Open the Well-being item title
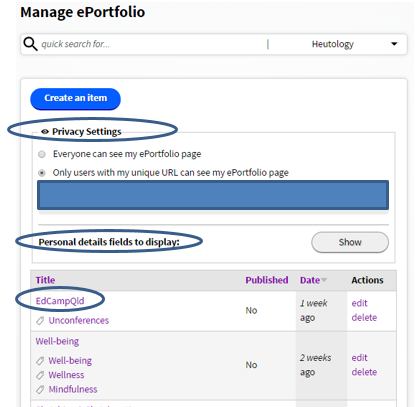The width and height of the screenshot is (420, 407). [x=57, y=341]
